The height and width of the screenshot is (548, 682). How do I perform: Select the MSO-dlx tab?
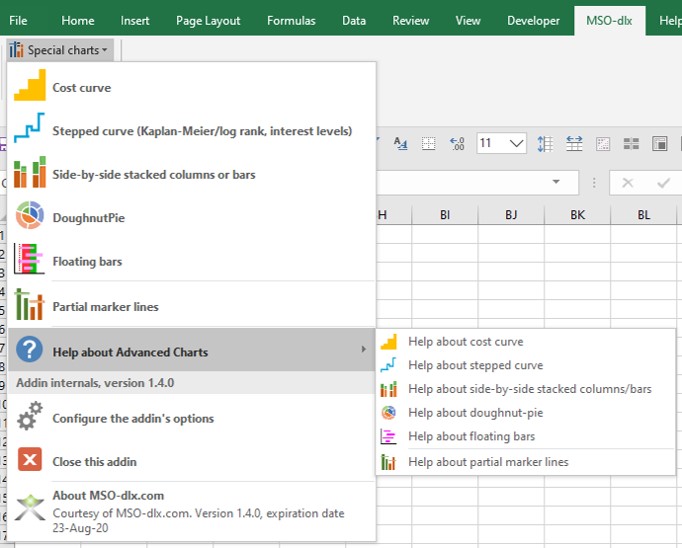click(x=609, y=20)
